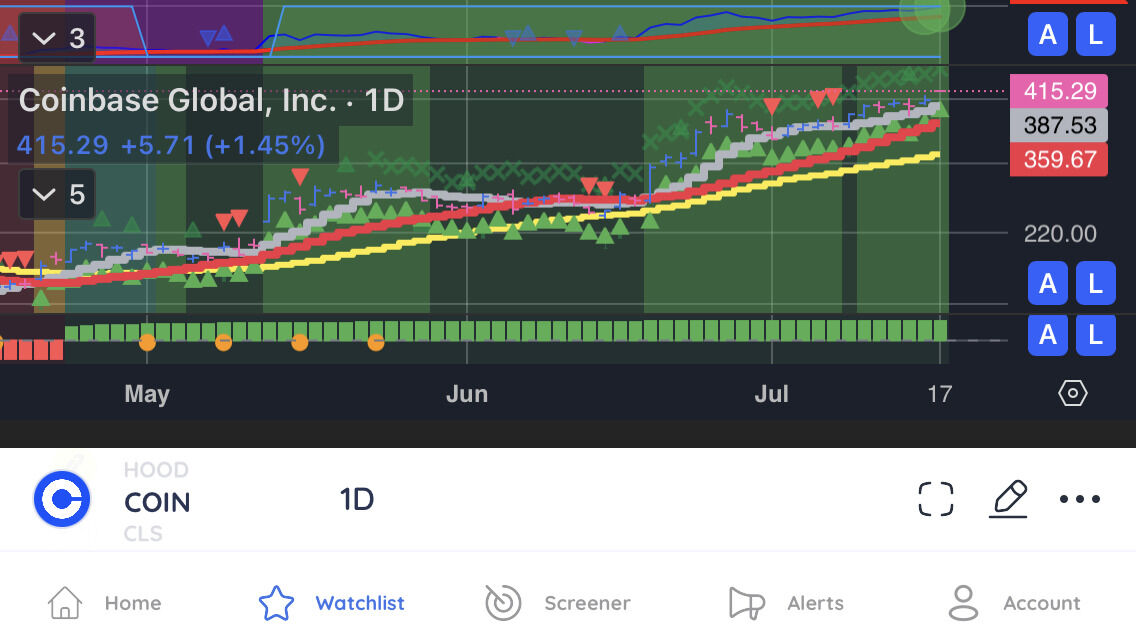Toggle auto scale A on bottom pane
Screen dimensions: 1136x640
(x=1048, y=335)
